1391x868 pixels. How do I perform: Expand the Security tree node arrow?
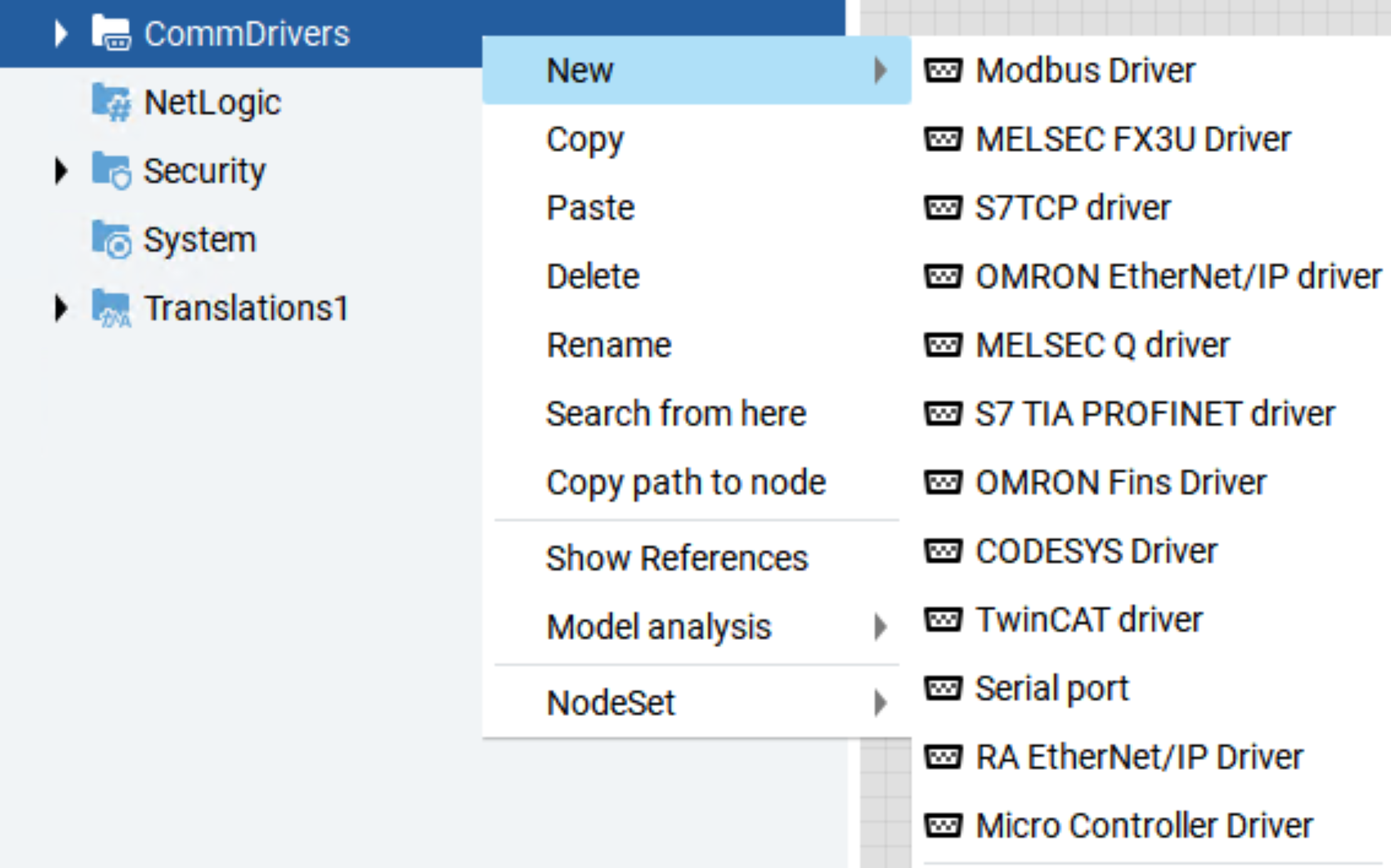point(61,171)
